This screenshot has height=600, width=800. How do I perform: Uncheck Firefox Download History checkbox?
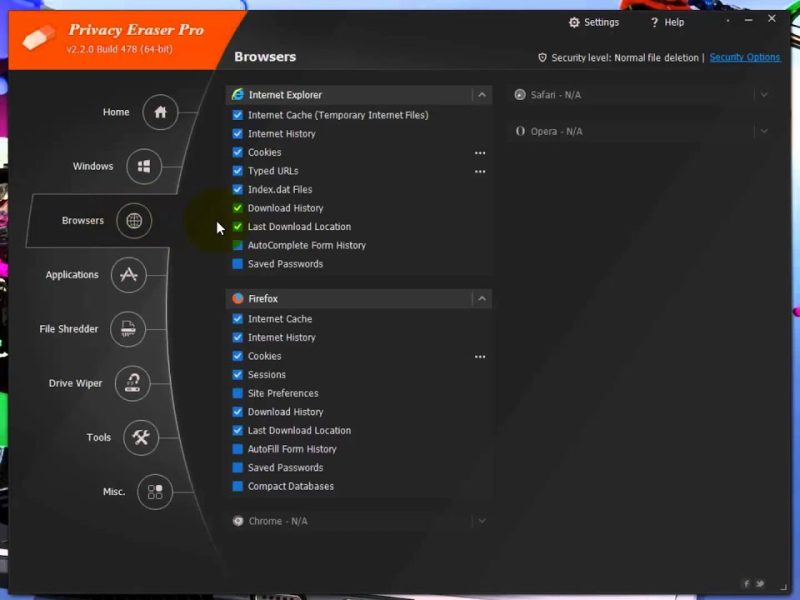click(x=237, y=412)
